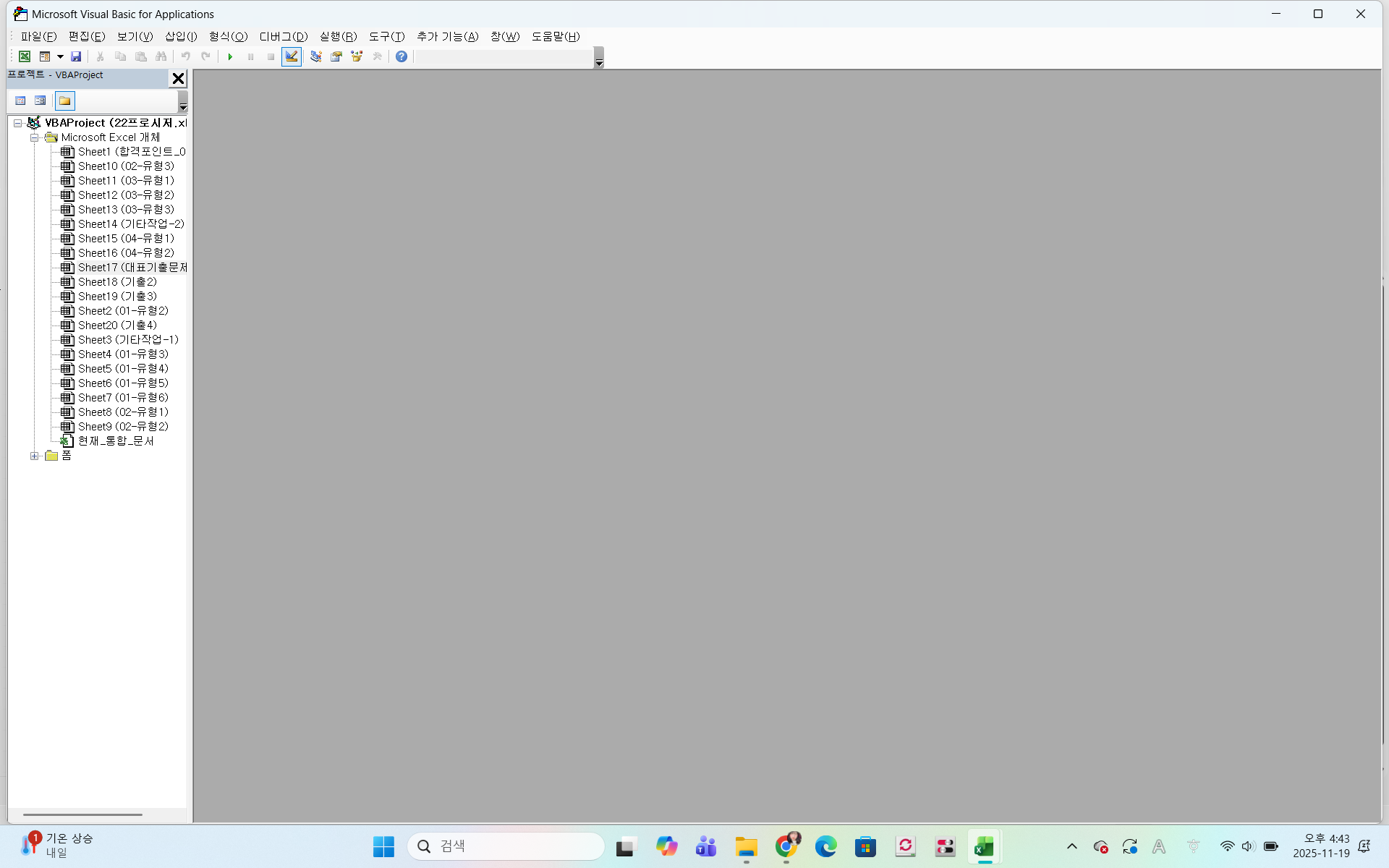Click the project panel horizontal scrollbar
Viewport: 1389px width, 868px height.
tap(83, 814)
